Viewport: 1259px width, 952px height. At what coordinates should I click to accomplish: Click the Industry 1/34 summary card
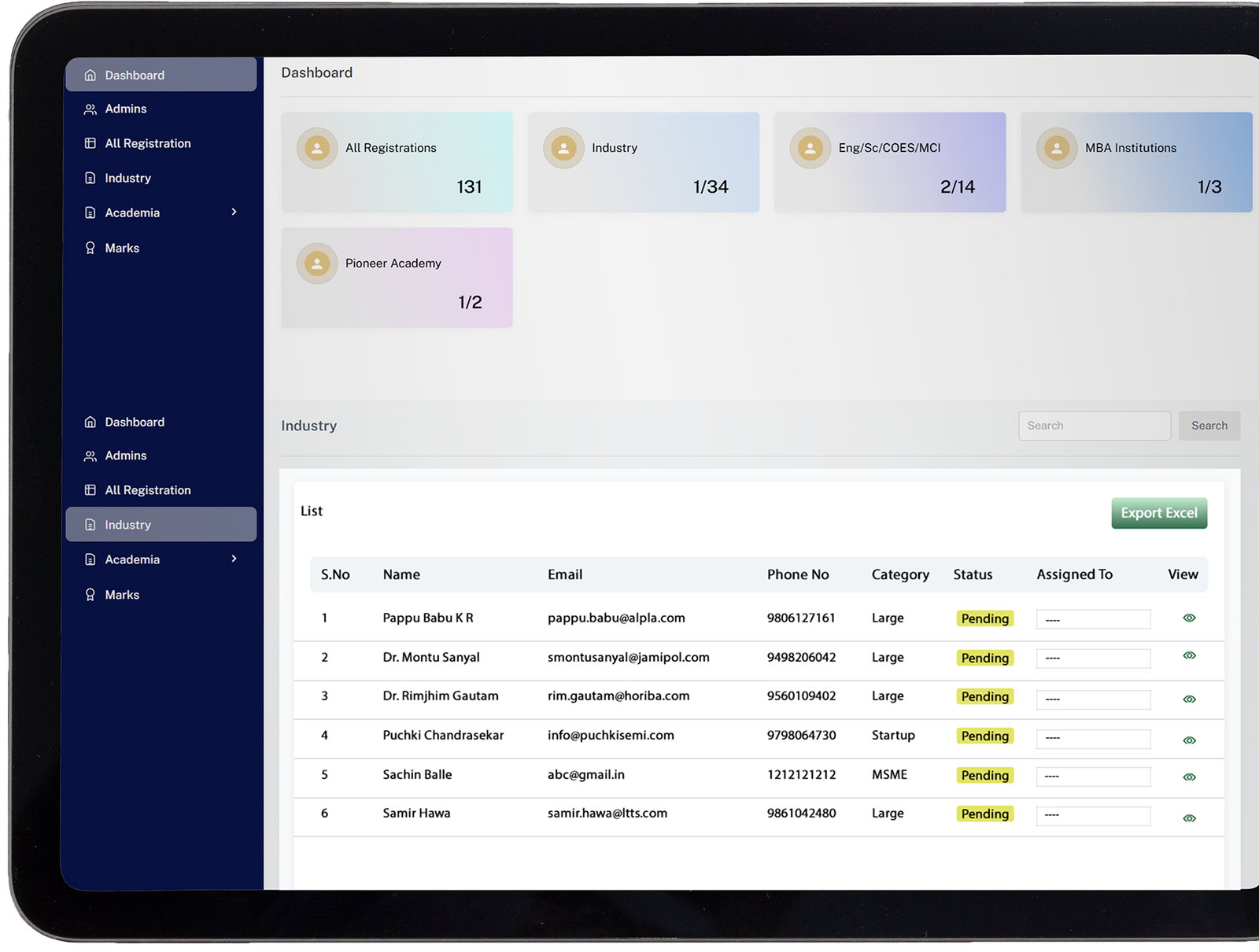tap(643, 161)
